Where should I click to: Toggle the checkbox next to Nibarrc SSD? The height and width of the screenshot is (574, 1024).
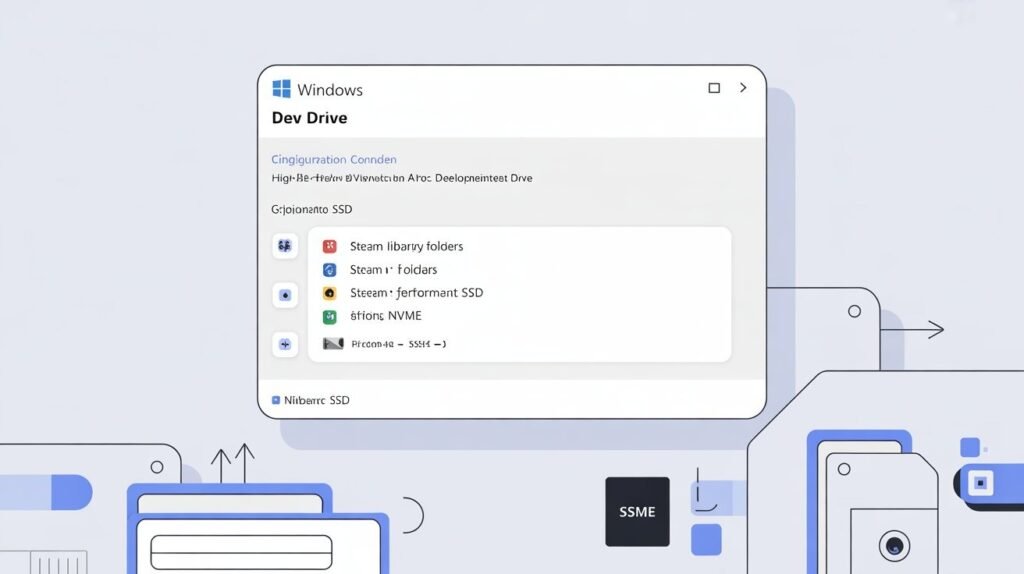click(x=275, y=400)
